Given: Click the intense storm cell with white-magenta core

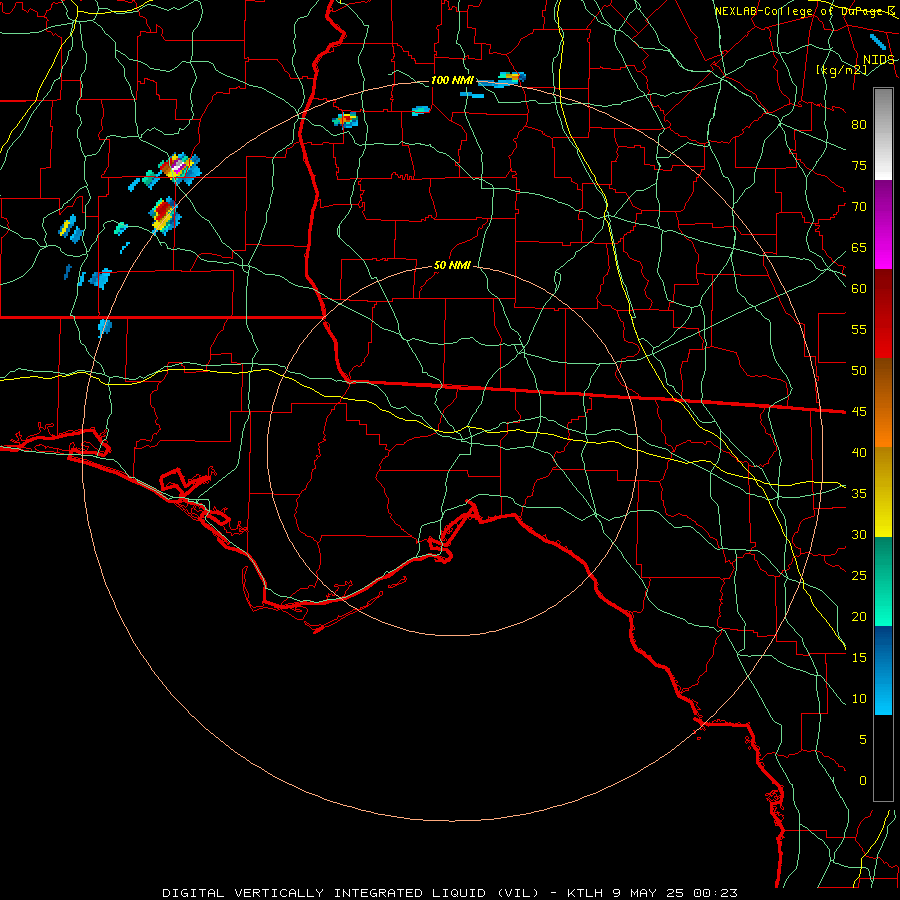Looking at the screenshot, I should pos(179,167).
